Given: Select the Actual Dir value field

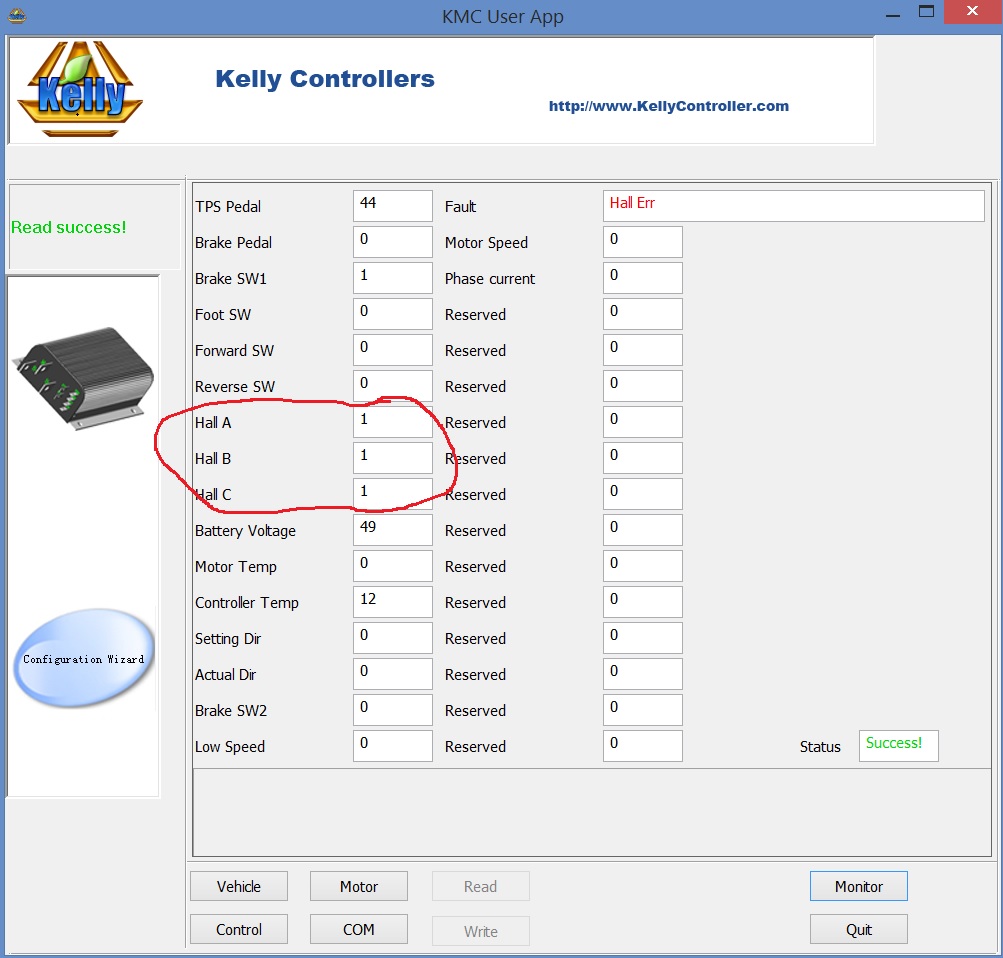Looking at the screenshot, I should coord(393,674).
